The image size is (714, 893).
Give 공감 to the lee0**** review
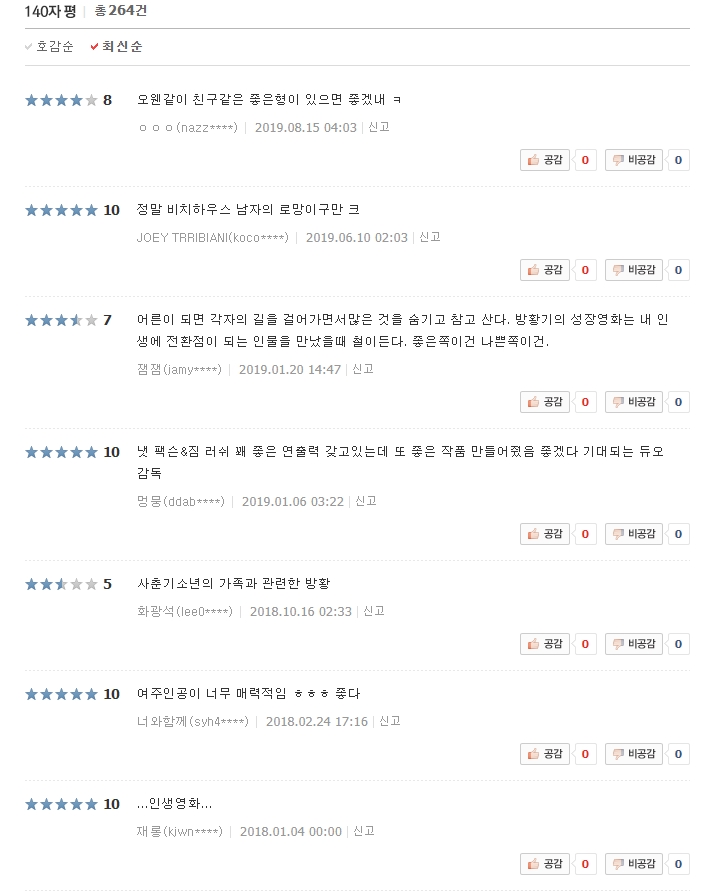point(545,644)
